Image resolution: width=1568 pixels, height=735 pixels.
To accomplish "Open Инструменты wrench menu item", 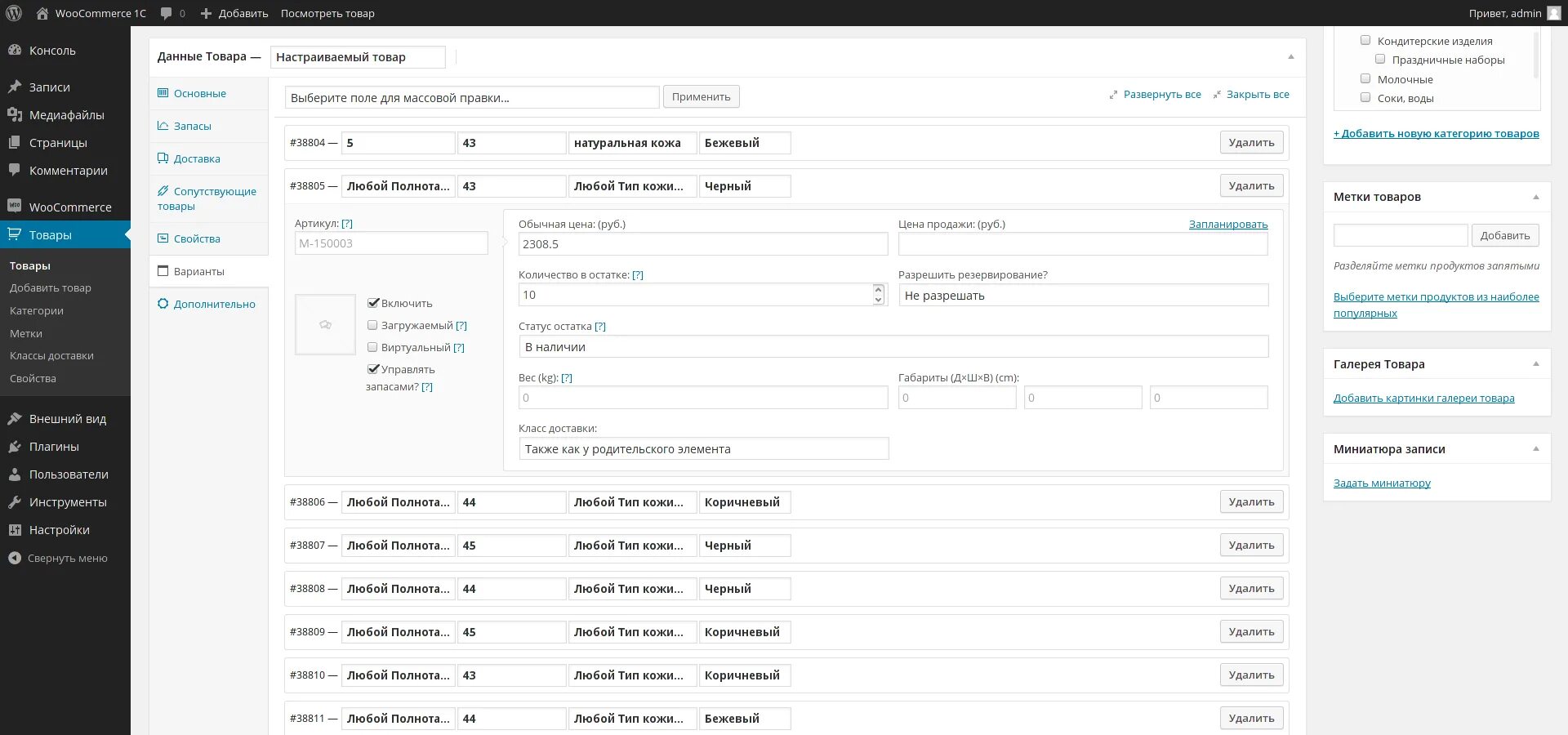I will [15, 502].
